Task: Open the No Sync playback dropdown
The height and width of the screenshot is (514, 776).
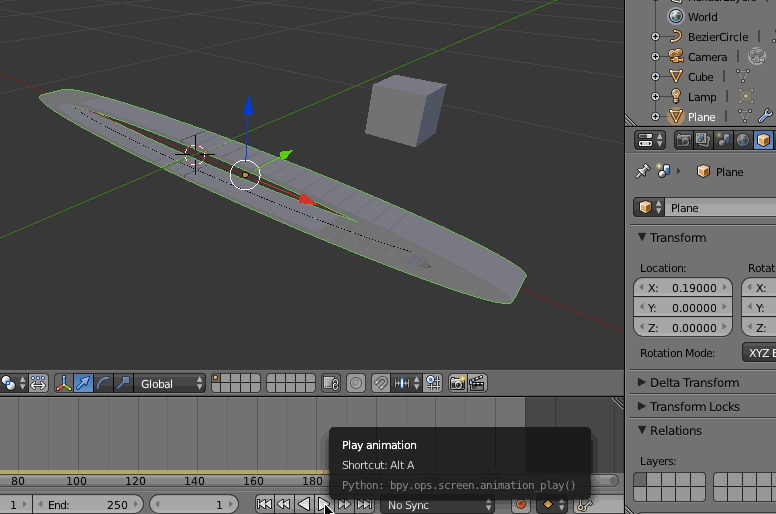Action: tap(437, 505)
